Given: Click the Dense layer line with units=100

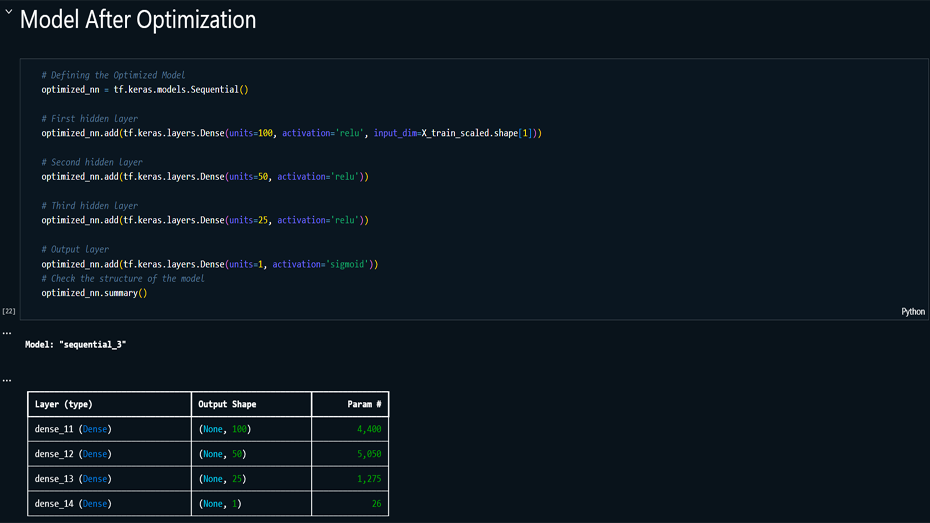Looking at the screenshot, I should click(x=291, y=133).
